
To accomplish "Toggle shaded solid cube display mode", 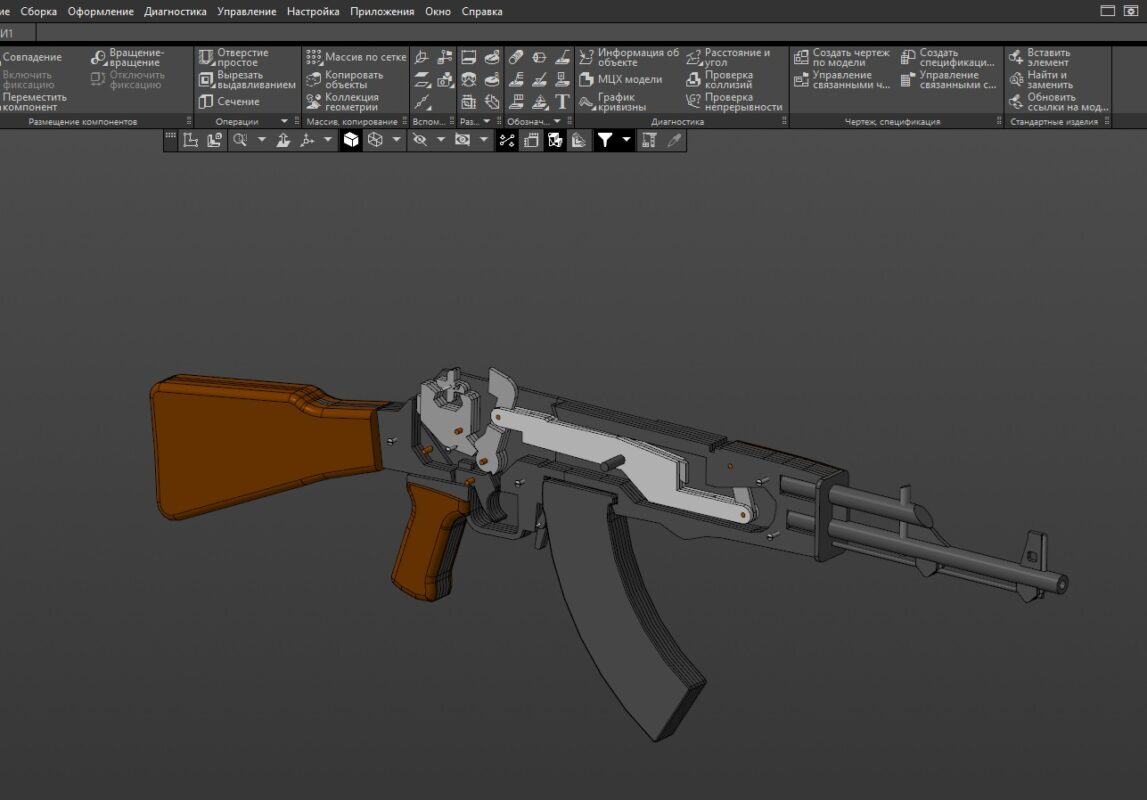I will 351,141.
